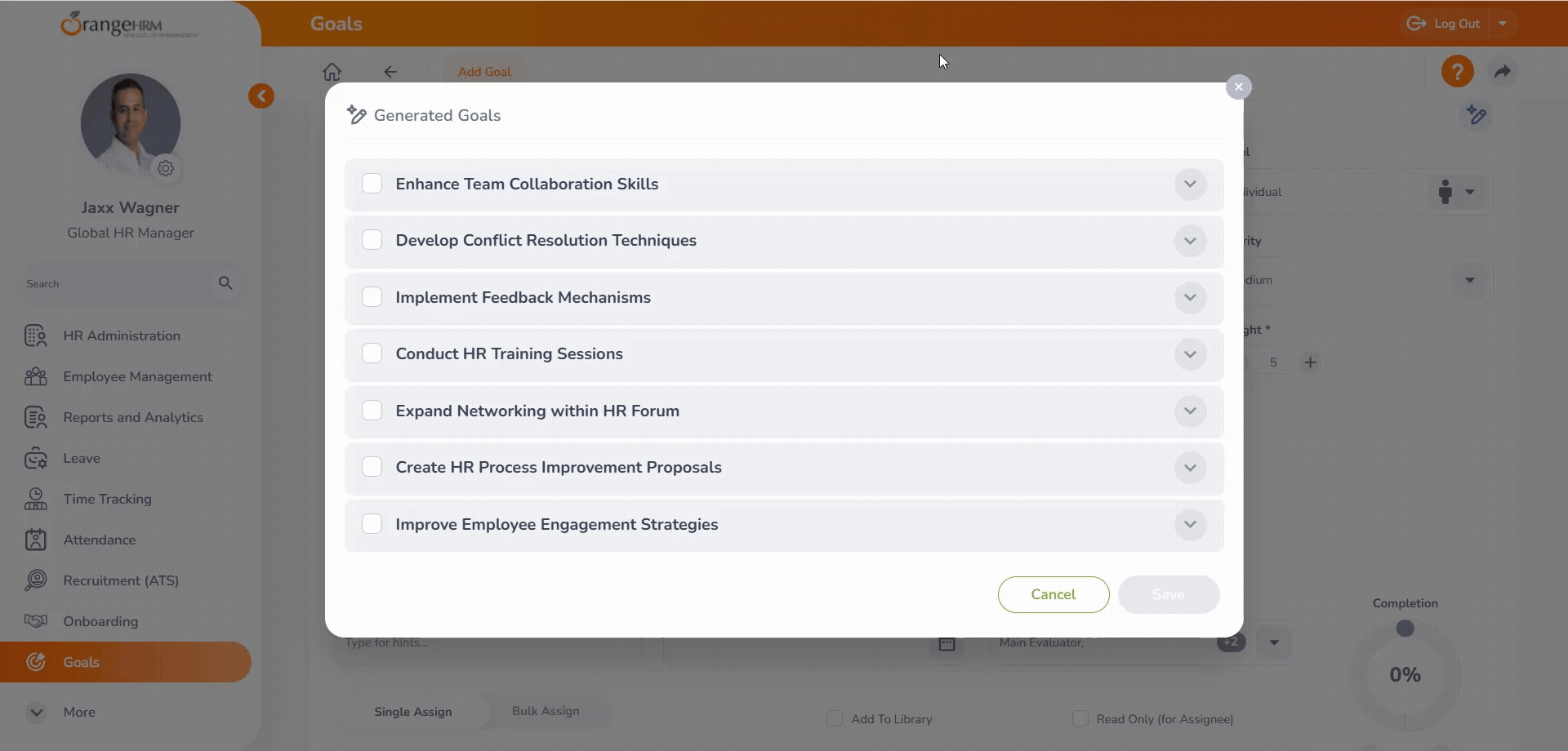Click the sidebar search magnifier icon
The width and height of the screenshot is (1568, 751).
(225, 283)
